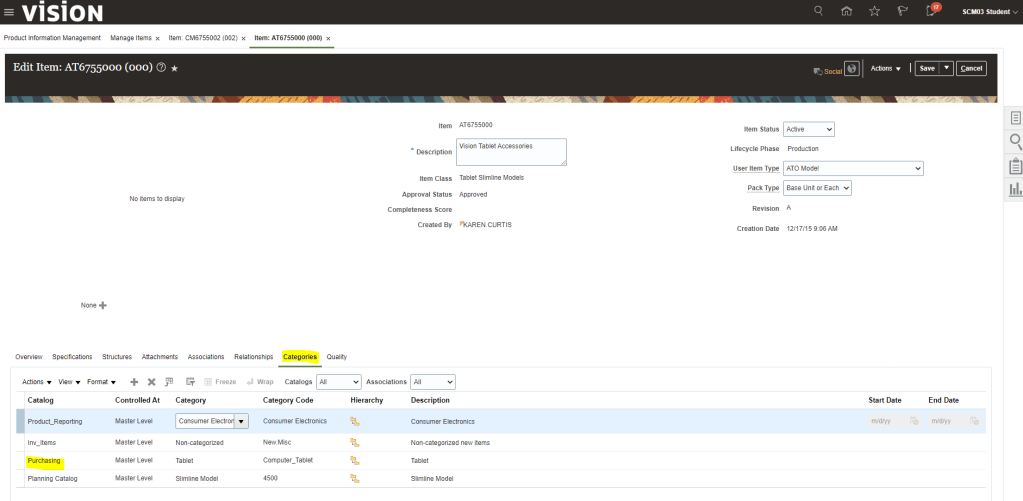Open the notifications bell with badge
The image size is (1023, 501).
pyautogui.click(x=932, y=11)
